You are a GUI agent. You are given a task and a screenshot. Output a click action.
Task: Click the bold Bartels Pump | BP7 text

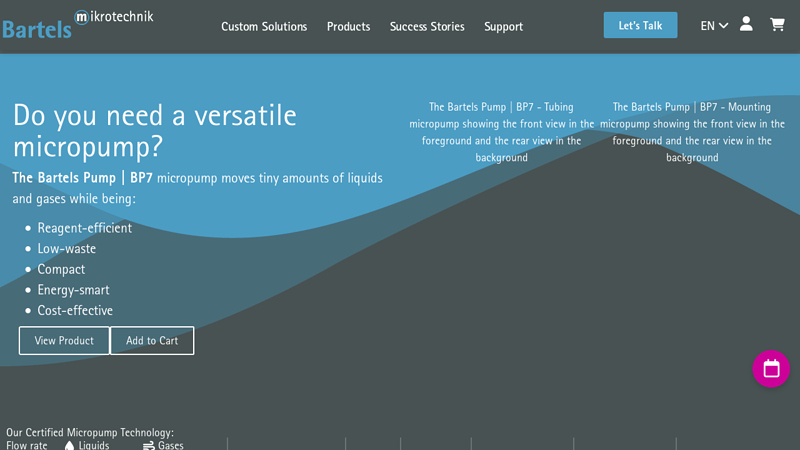pyautogui.click(x=82, y=178)
